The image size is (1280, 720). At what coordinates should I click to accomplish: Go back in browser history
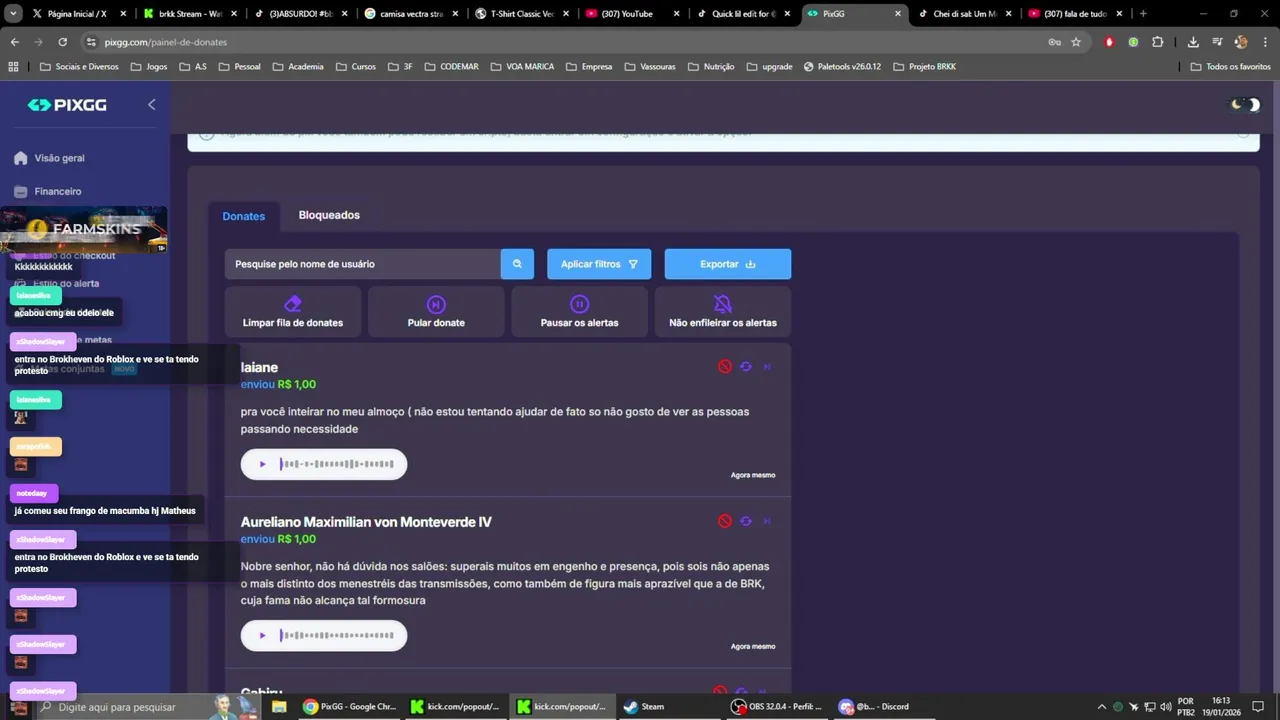tap(15, 42)
